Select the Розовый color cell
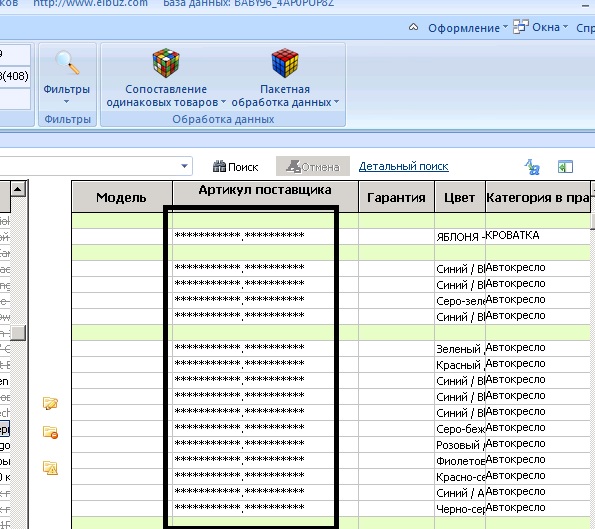 coord(460,444)
